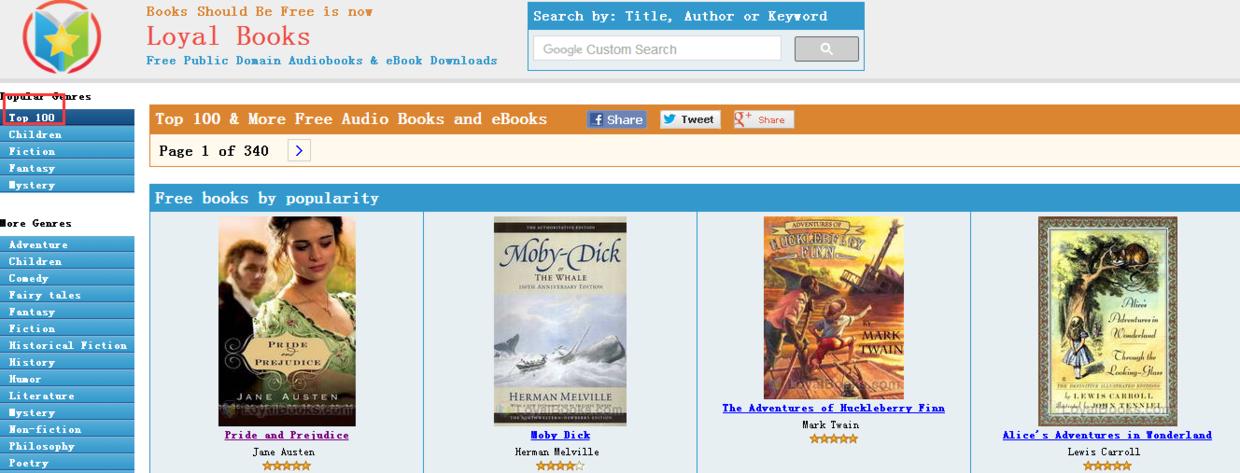Focus the Google Custom Search field
Screen dimensions: 1240x473
(x=657, y=48)
